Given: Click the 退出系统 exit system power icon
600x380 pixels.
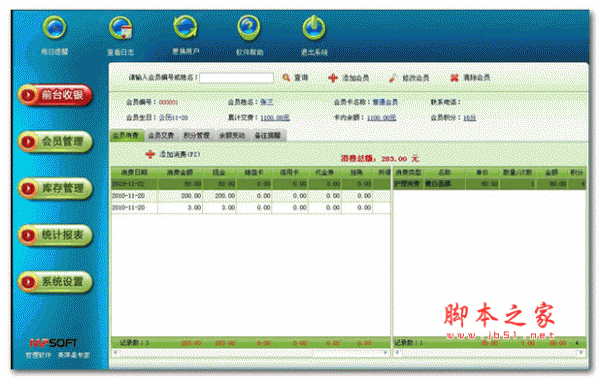Looking at the screenshot, I should [314, 28].
